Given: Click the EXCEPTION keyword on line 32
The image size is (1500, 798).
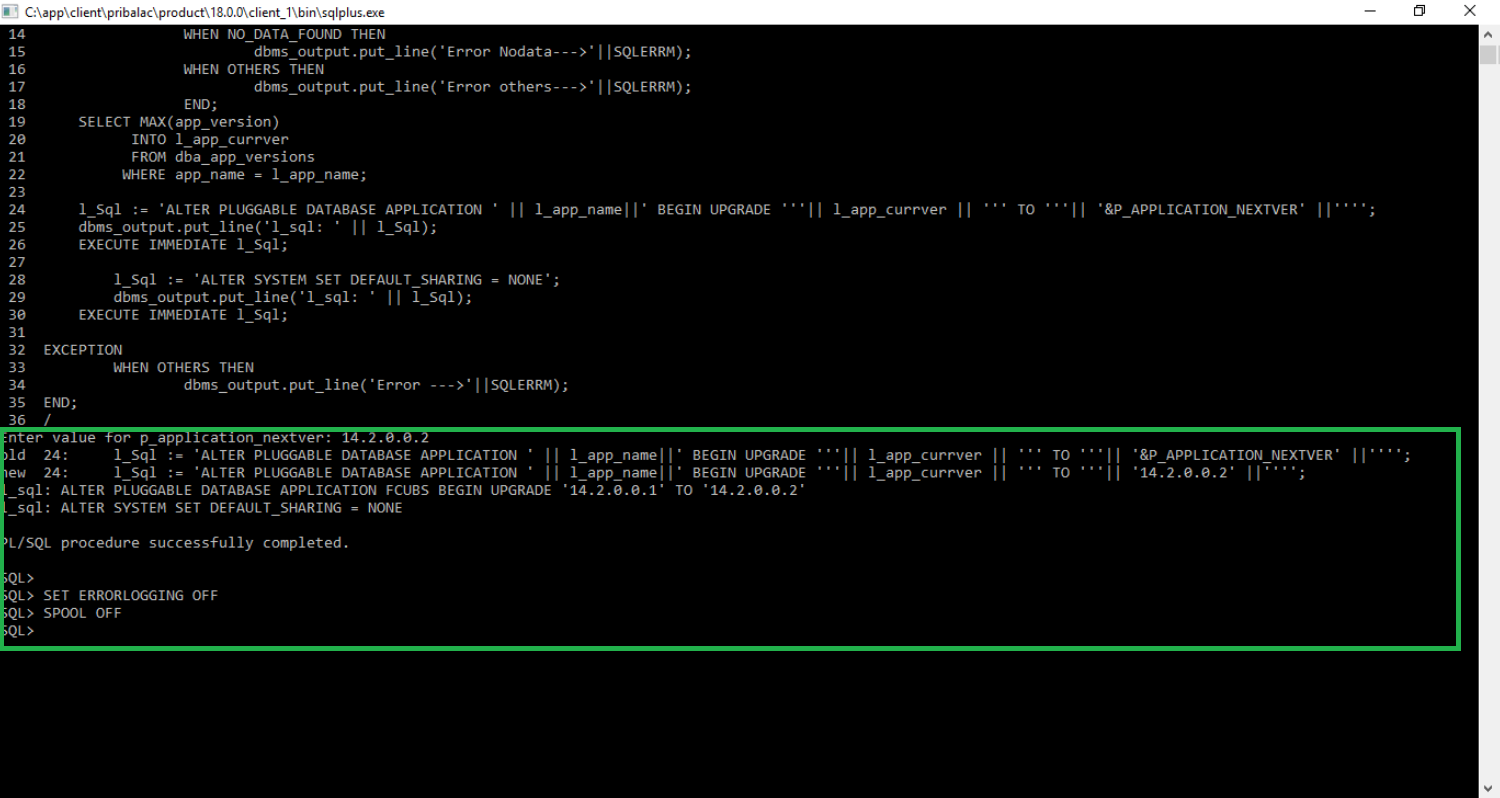Looking at the screenshot, I should (82, 349).
